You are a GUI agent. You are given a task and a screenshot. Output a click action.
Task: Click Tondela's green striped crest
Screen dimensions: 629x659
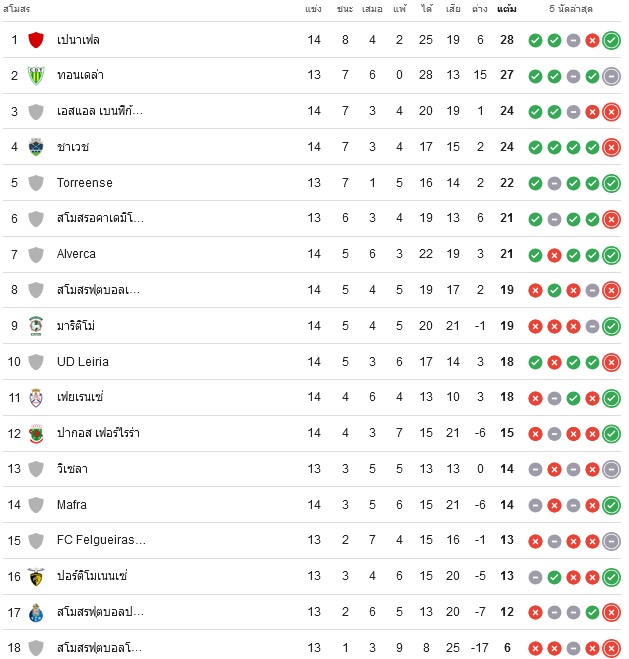pyautogui.click(x=36, y=76)
